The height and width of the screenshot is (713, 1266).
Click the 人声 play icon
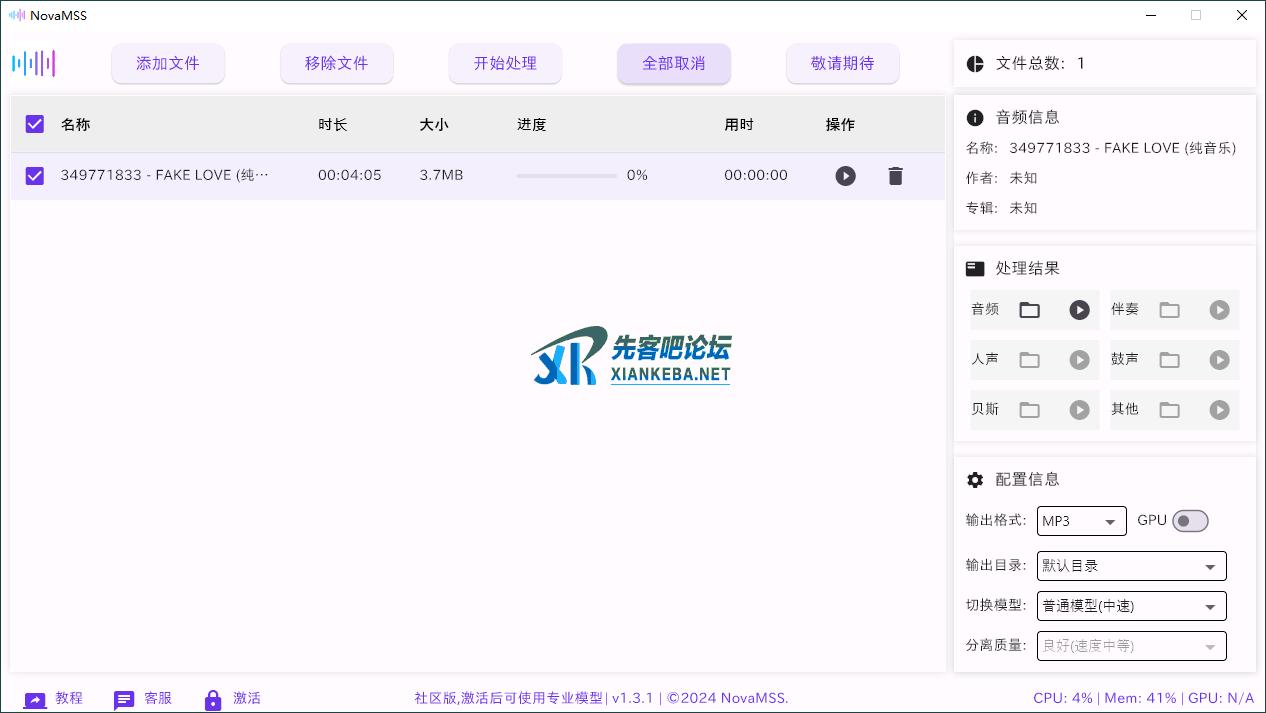click(x=1079, y=360)
